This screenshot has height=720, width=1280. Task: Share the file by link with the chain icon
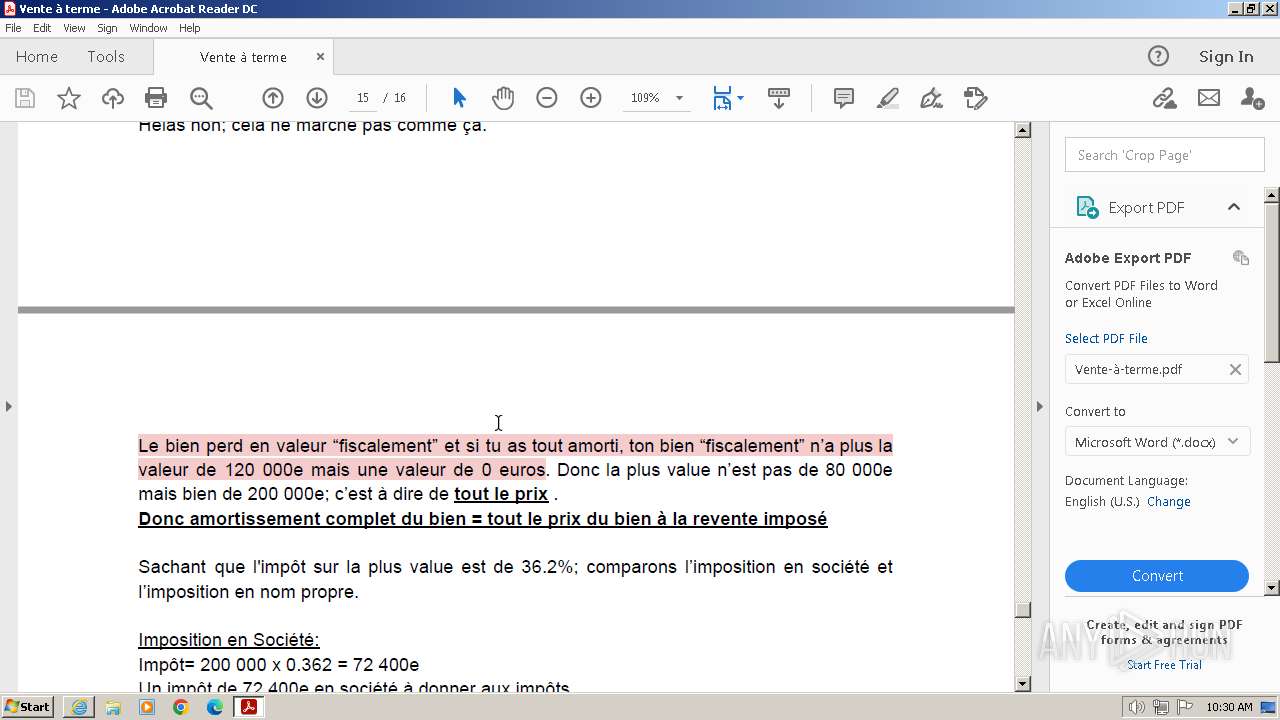[1164, 98]
